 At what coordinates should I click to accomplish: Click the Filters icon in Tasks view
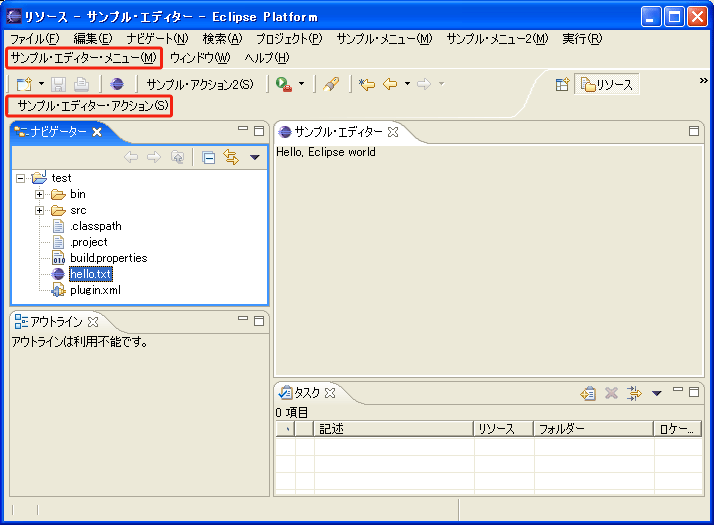(x=634, y=393)
